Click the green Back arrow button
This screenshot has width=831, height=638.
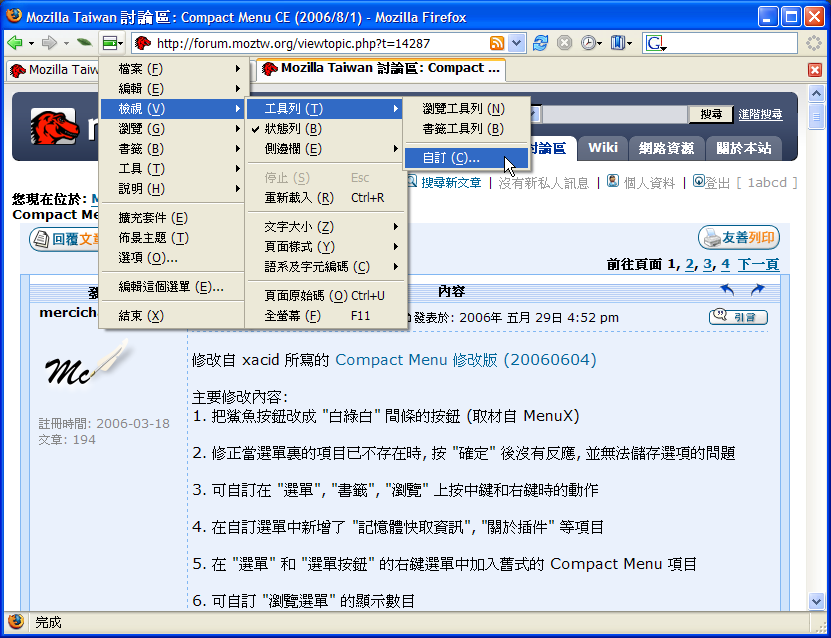pyautogui.click(x=14, y=43)
